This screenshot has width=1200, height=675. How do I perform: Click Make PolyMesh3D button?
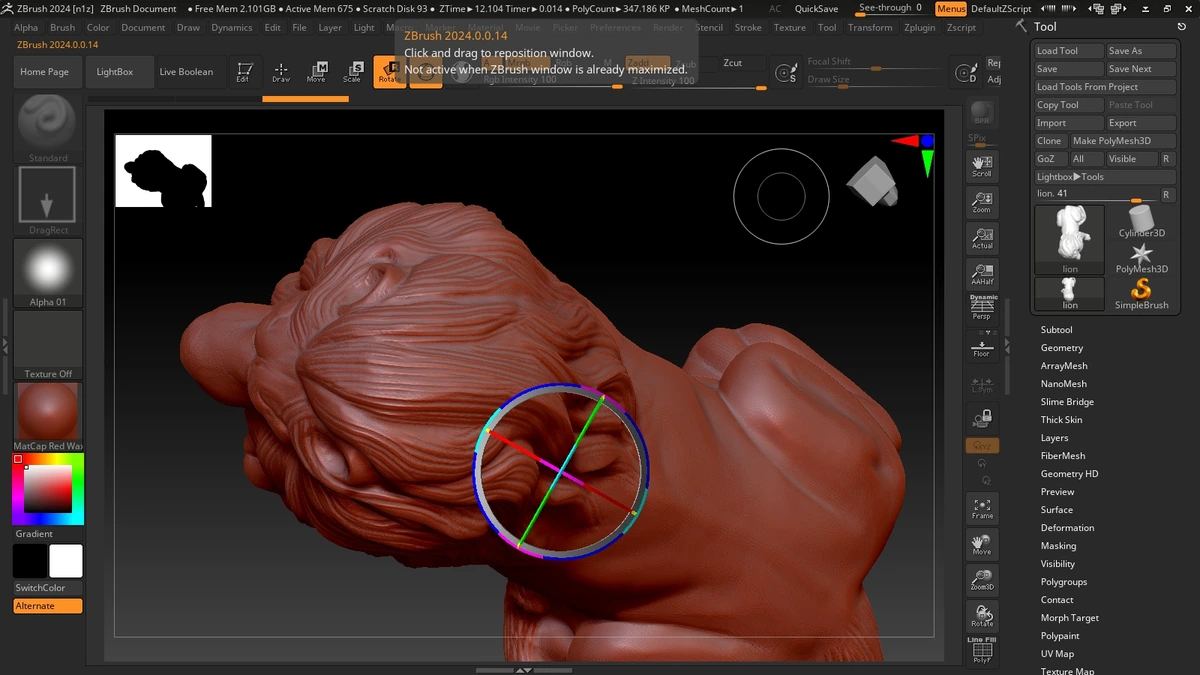click(x=1122, y=141)
